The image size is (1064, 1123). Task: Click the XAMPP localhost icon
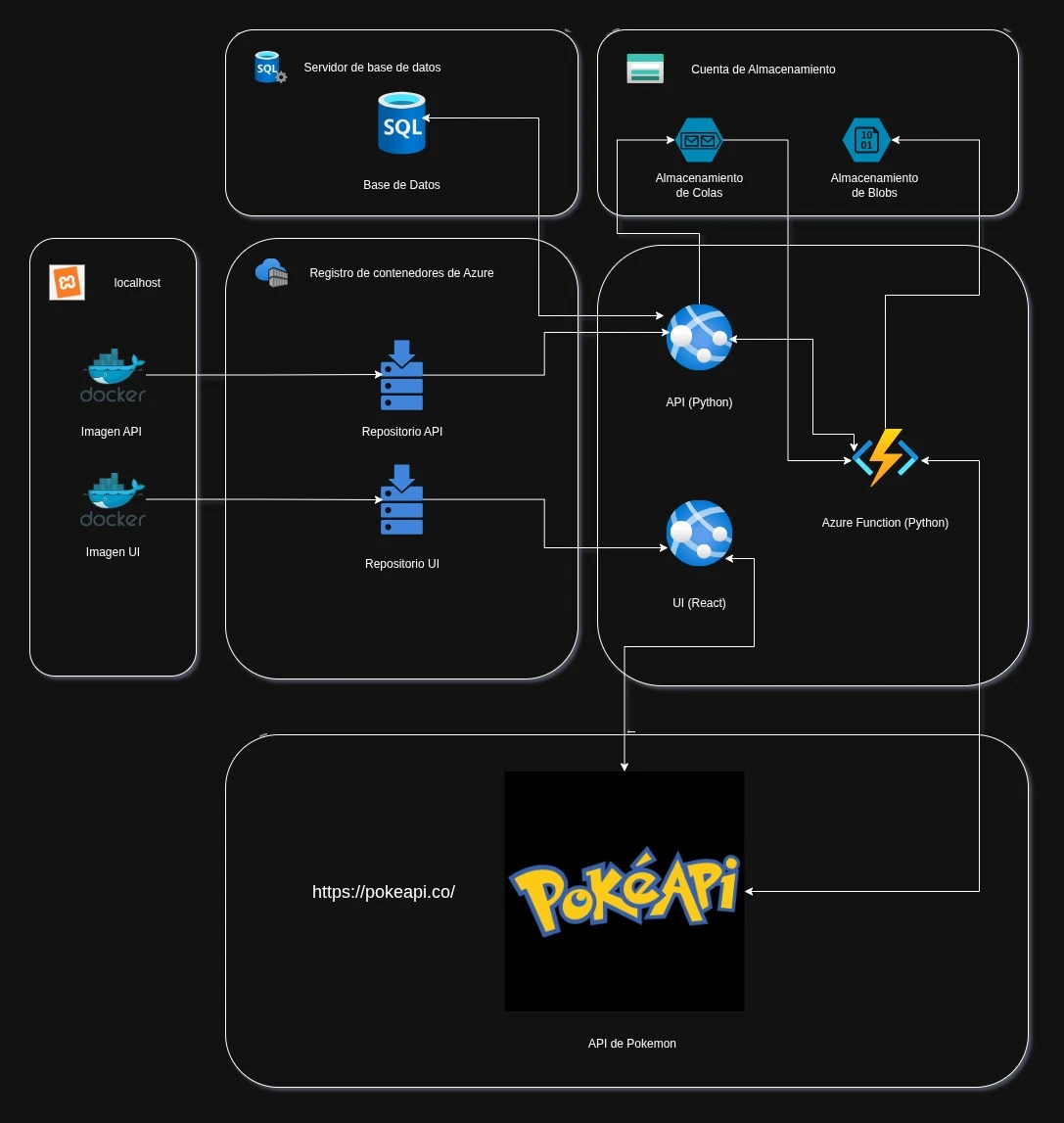(66, 282)
